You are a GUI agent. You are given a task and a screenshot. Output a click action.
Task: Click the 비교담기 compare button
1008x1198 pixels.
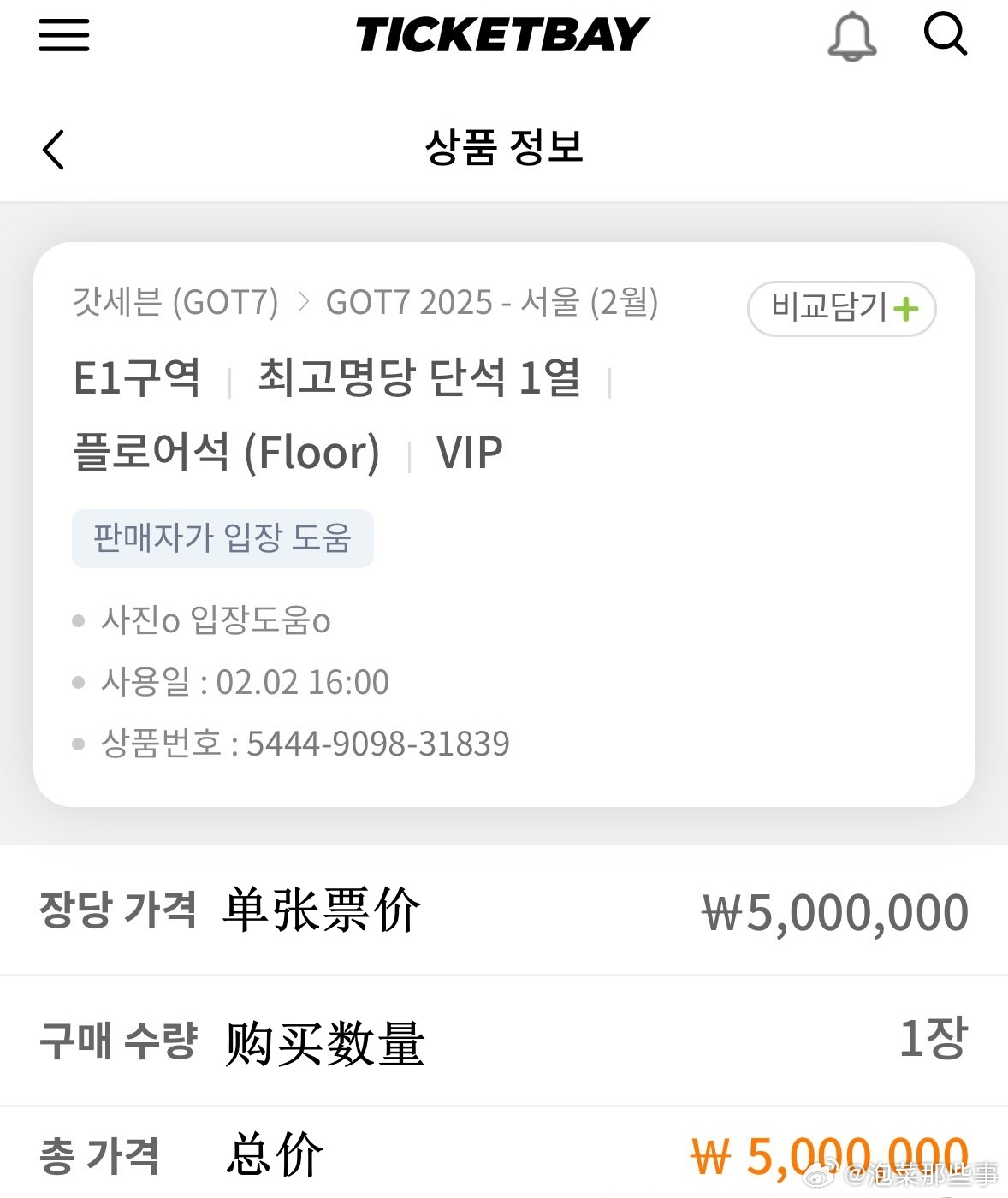842,309
